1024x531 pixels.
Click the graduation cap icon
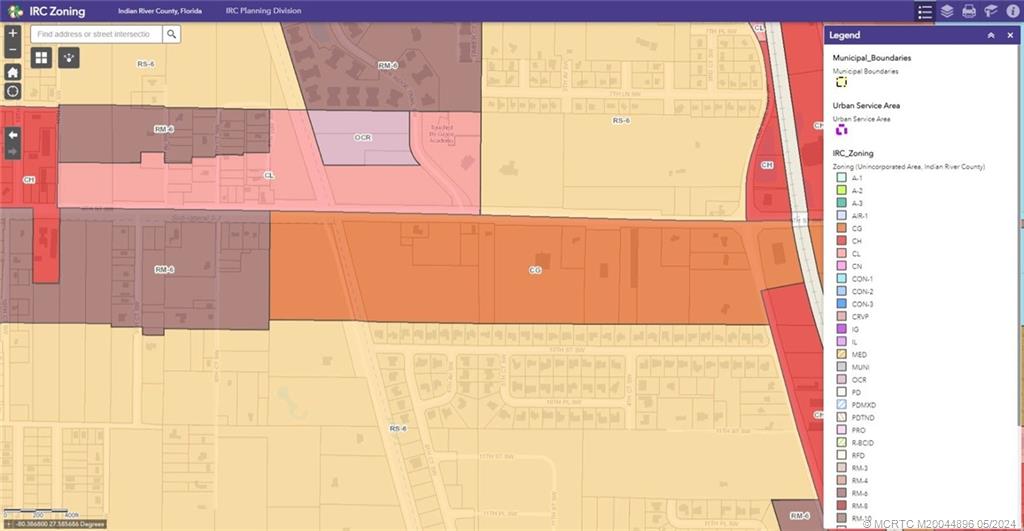[990, 11]
